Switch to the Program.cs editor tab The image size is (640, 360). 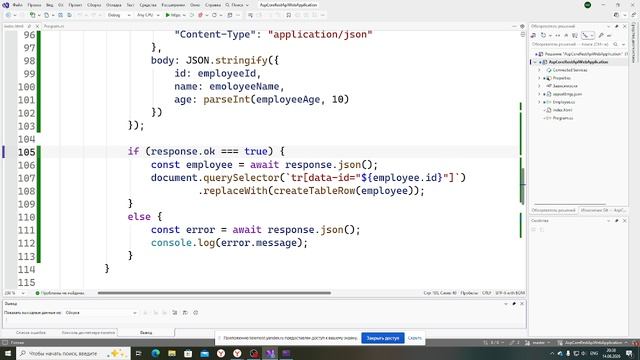54,26
